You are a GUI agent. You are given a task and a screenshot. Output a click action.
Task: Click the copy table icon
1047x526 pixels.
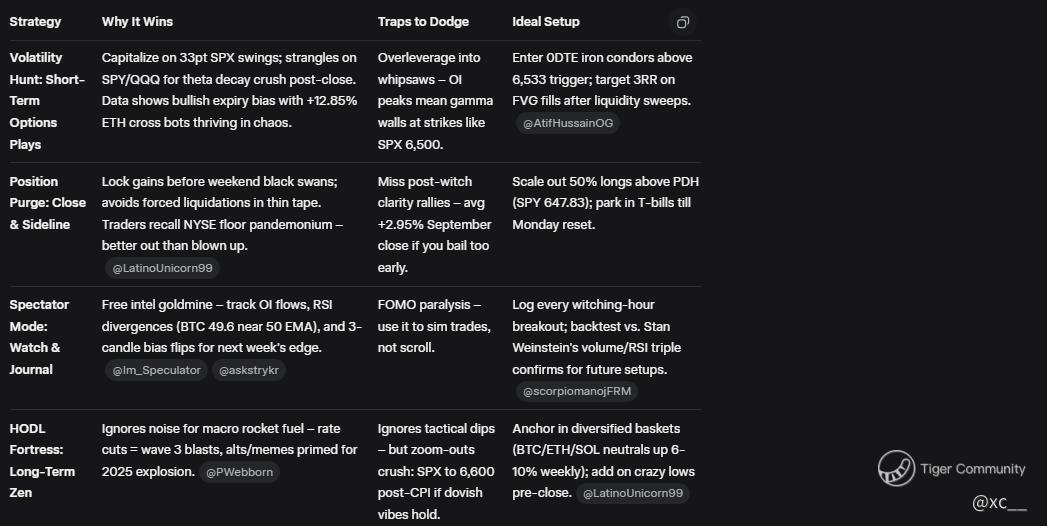coord(683,22)
